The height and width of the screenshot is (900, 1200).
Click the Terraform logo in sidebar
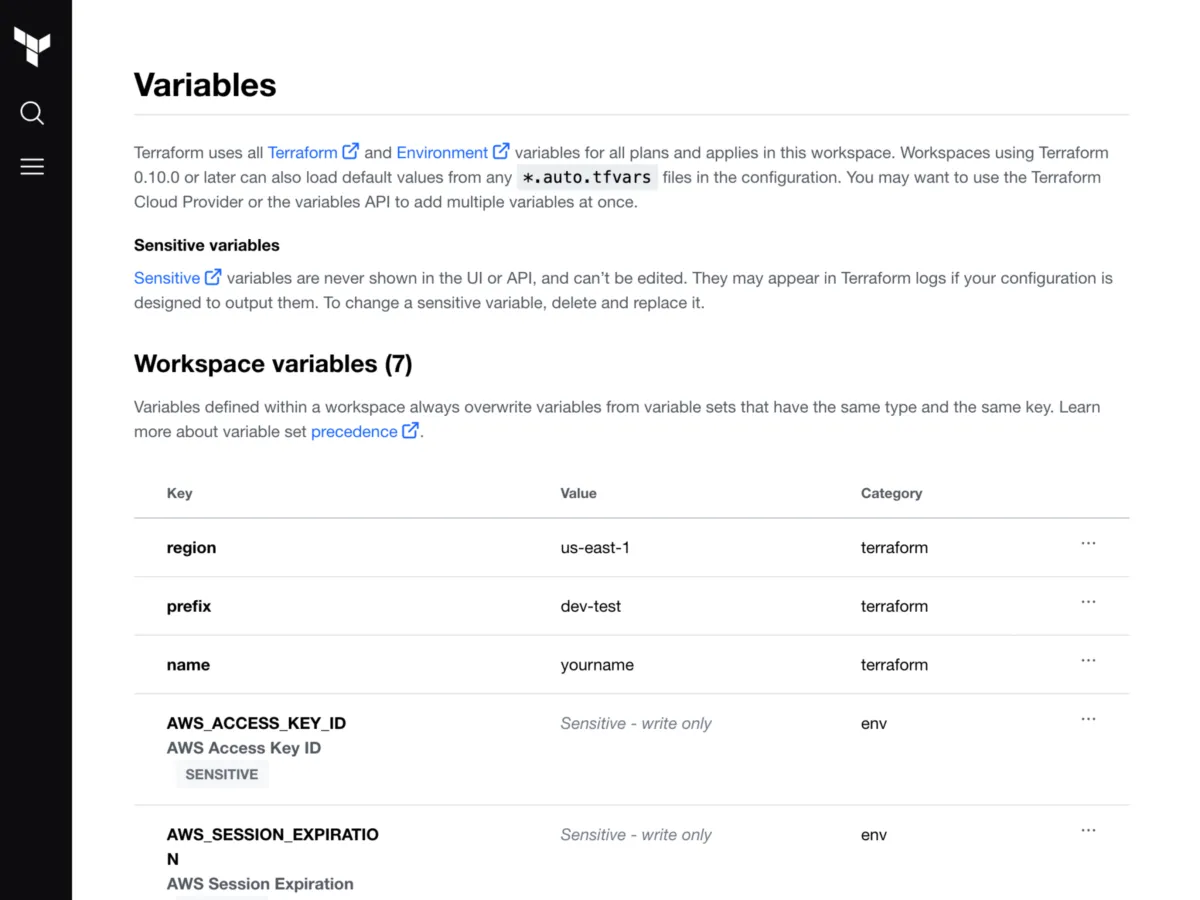tap(32, 46)
